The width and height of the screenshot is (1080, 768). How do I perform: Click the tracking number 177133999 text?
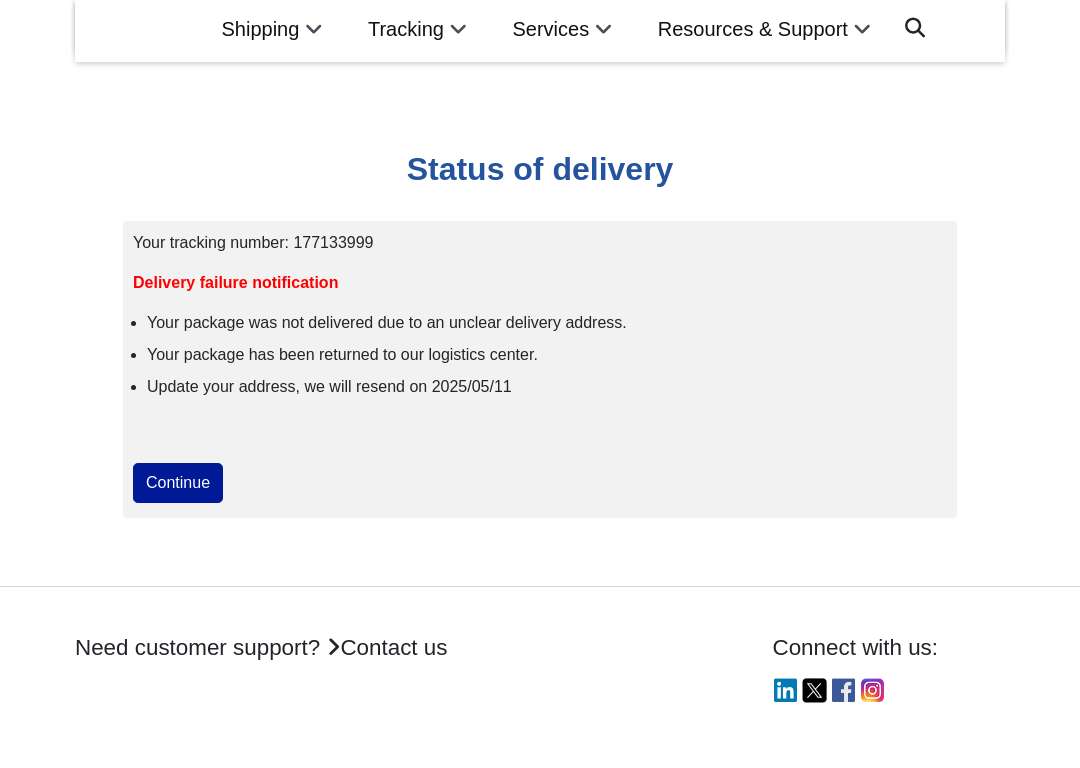coord(333,242)
